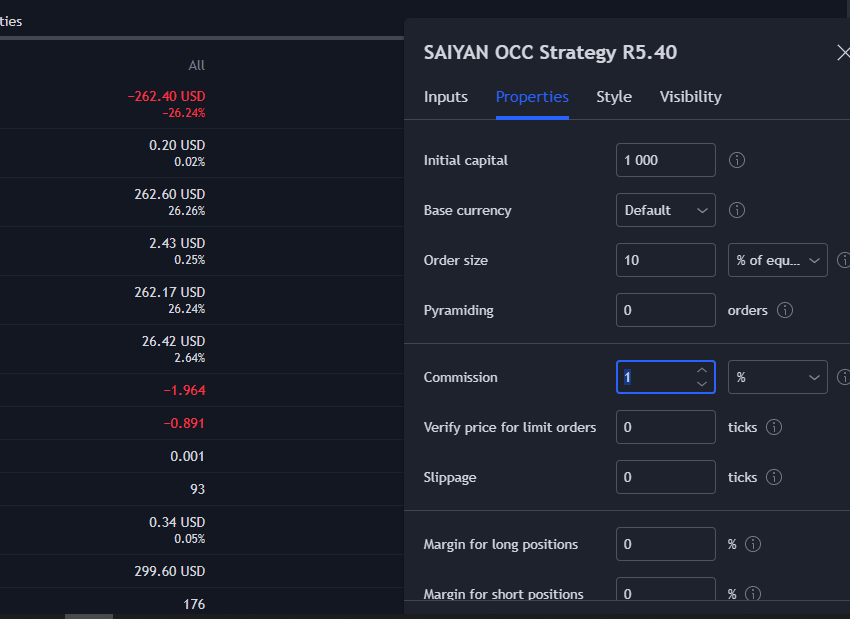Viewport: 850px width, 619px height.
Task: Close the SAIYAN OCC Strategy dialog
Action: pyautogui.click(x=843, y=53)
